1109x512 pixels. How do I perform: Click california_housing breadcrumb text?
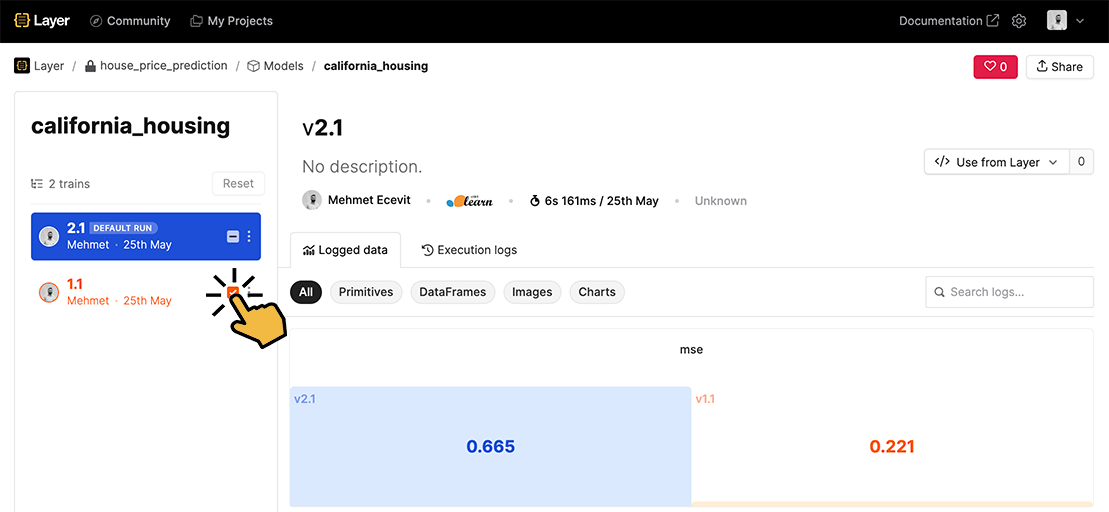pos(376,66)
